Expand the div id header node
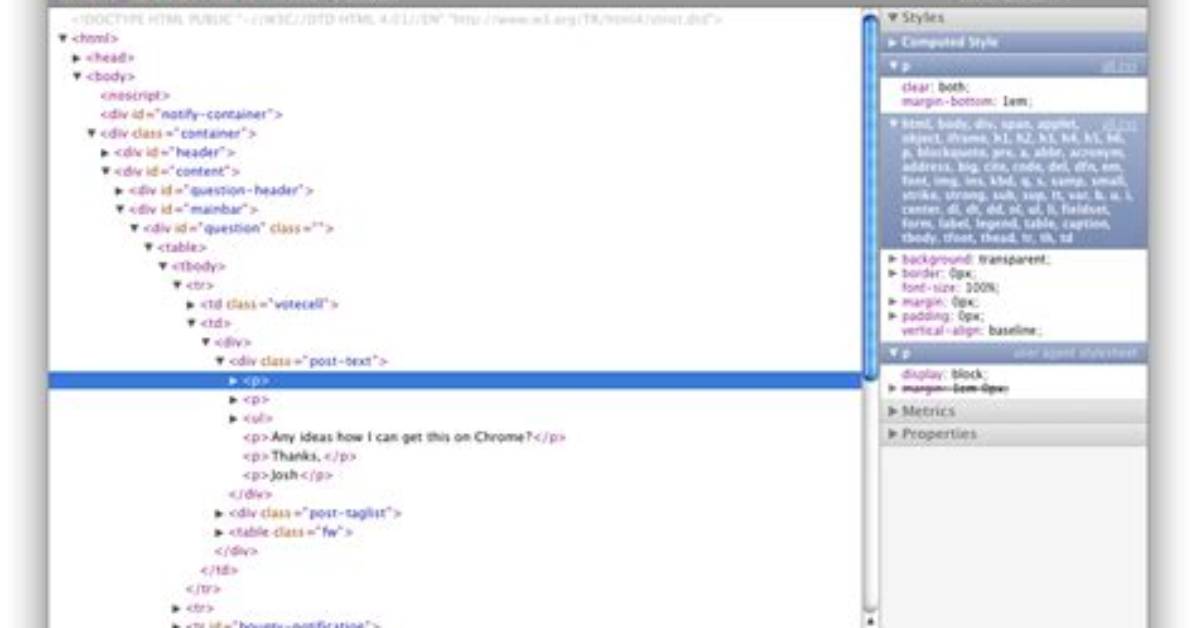This screenshot has height=628, width=1196. (x=105, y=153)
